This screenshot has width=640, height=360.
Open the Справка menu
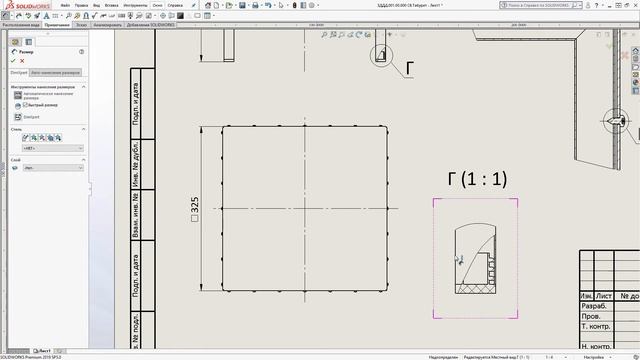pos(175,5)
